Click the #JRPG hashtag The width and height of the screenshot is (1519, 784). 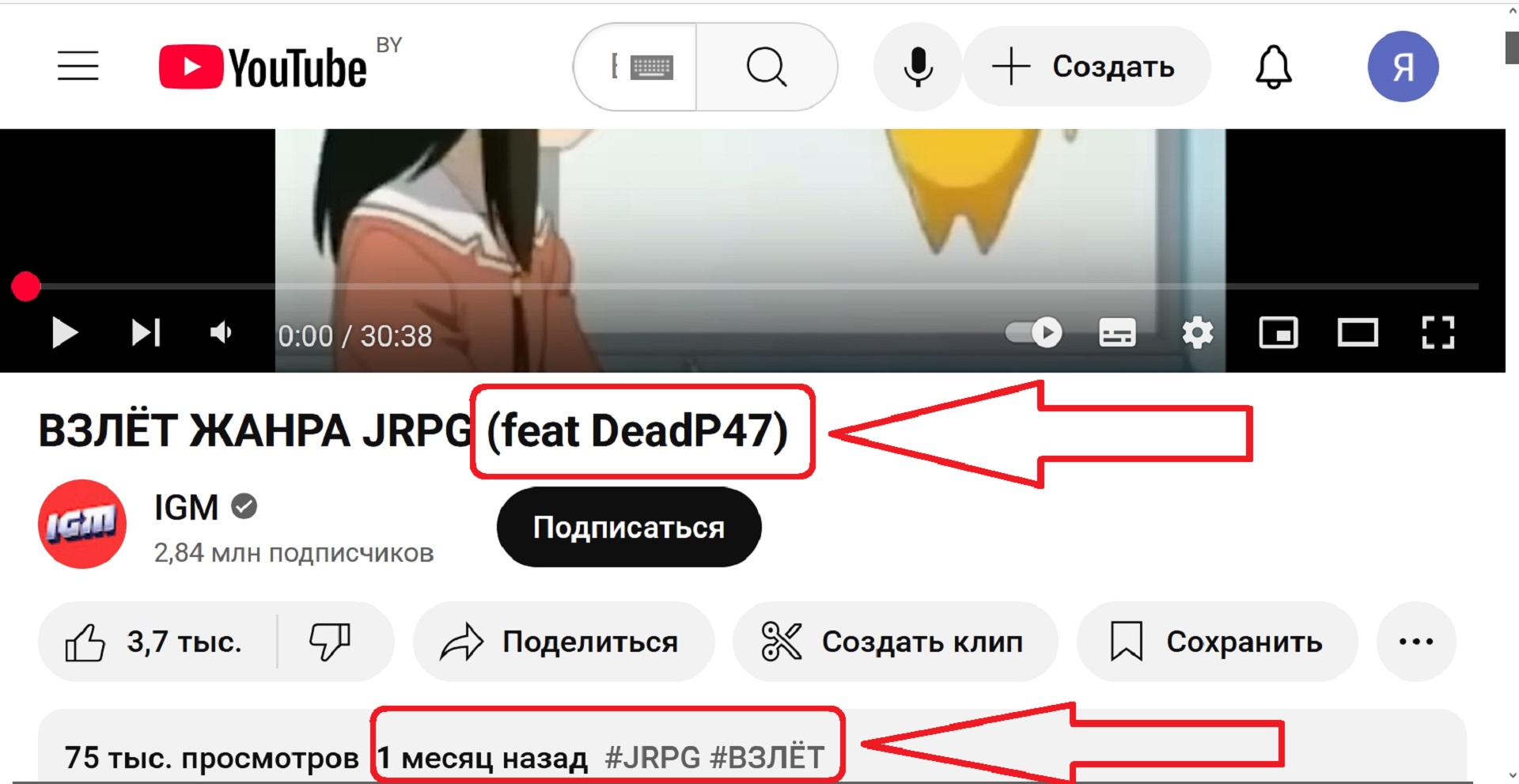tap(653, 757)
